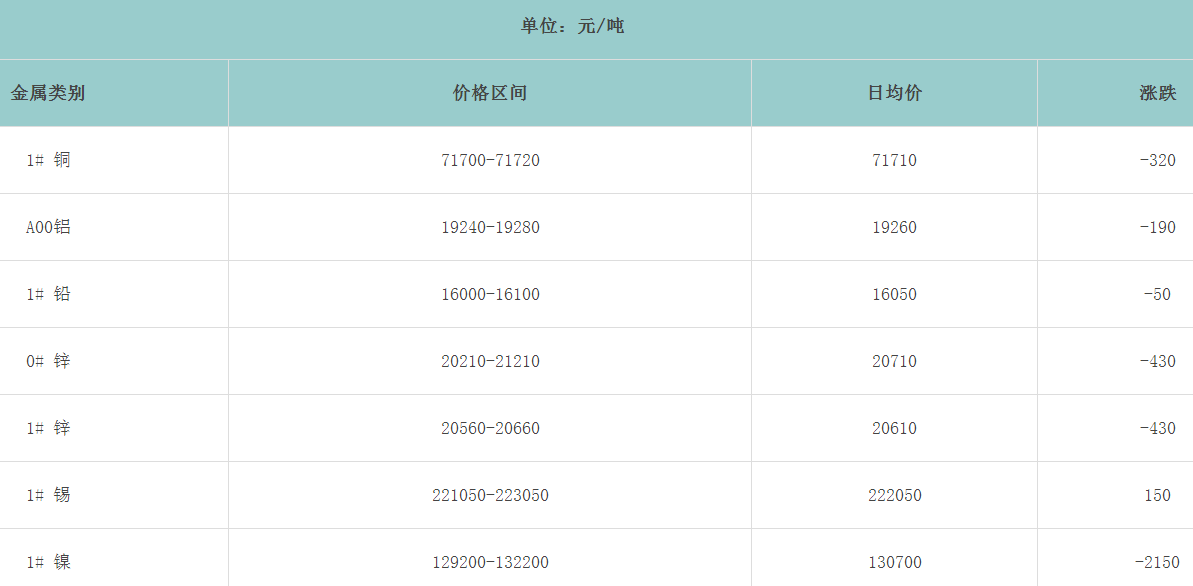This screenshot has height=586, width=1193.
Task: Select the 1# 锌 row label
Action: tap(48, 428)
